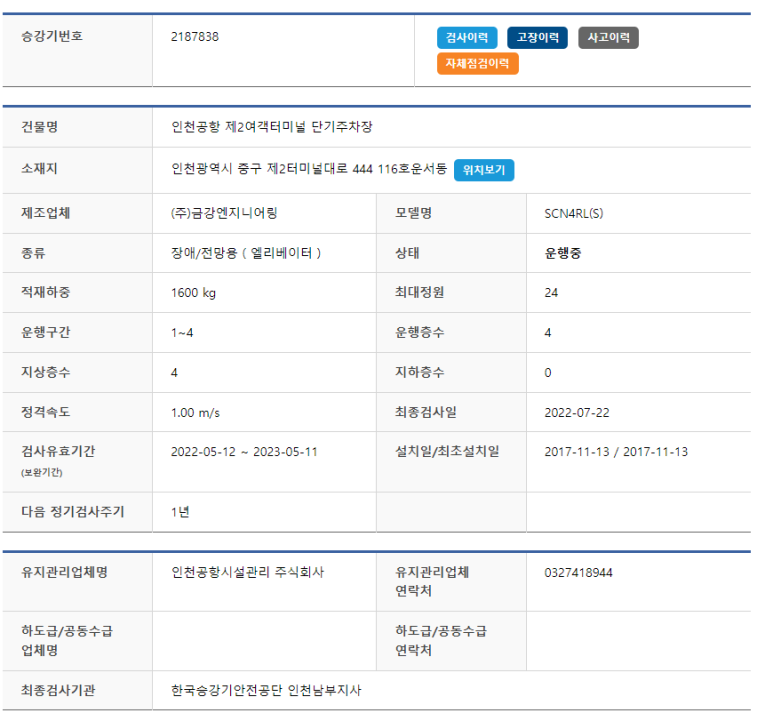Show location with the 위치보기 button

click(484, 170)
